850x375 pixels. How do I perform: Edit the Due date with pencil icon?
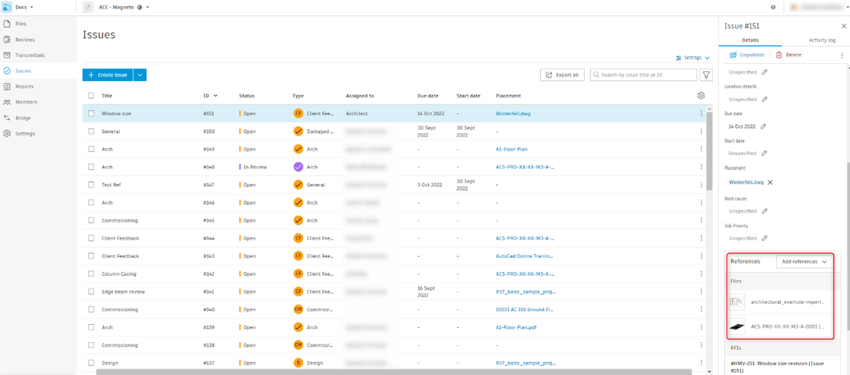pyautogui.click(x=763, y=126)
